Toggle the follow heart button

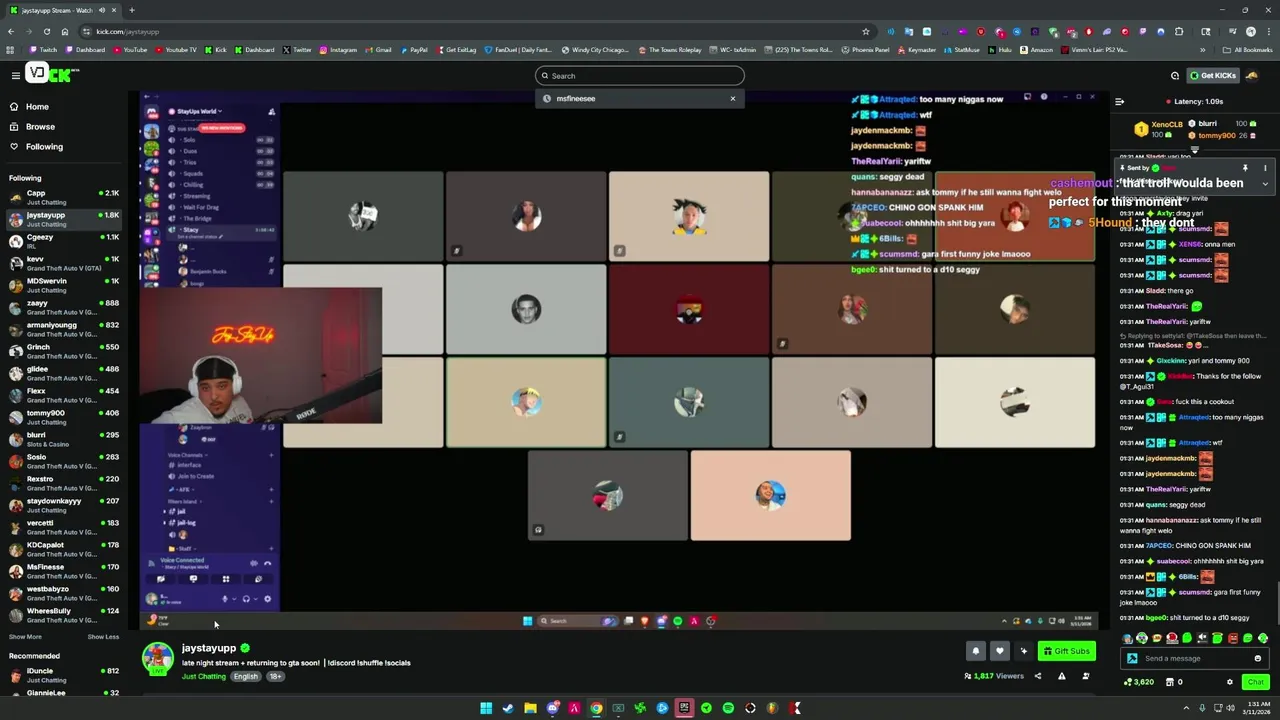coord(999,651)
